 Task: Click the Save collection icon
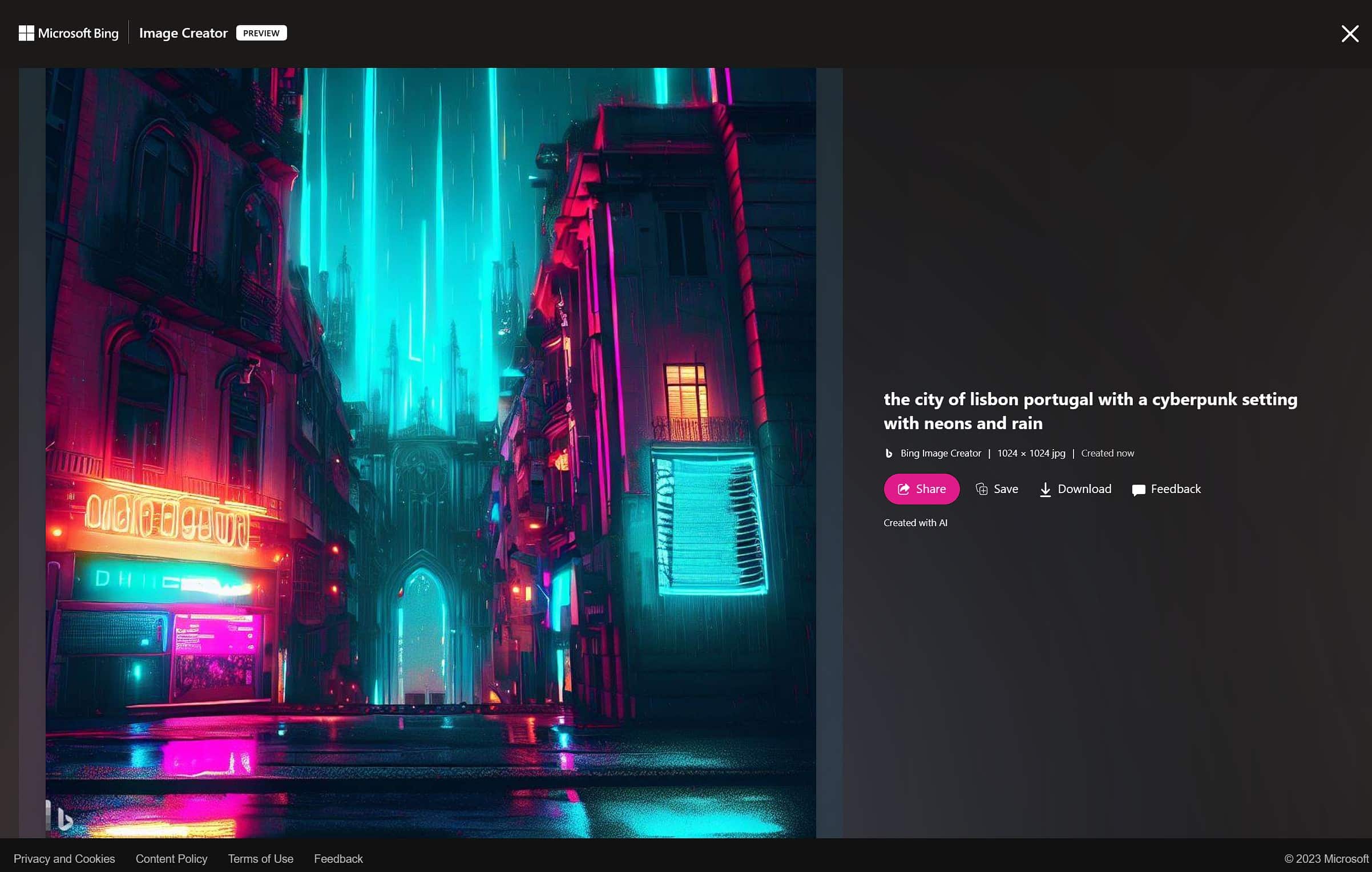coord(981,489)
